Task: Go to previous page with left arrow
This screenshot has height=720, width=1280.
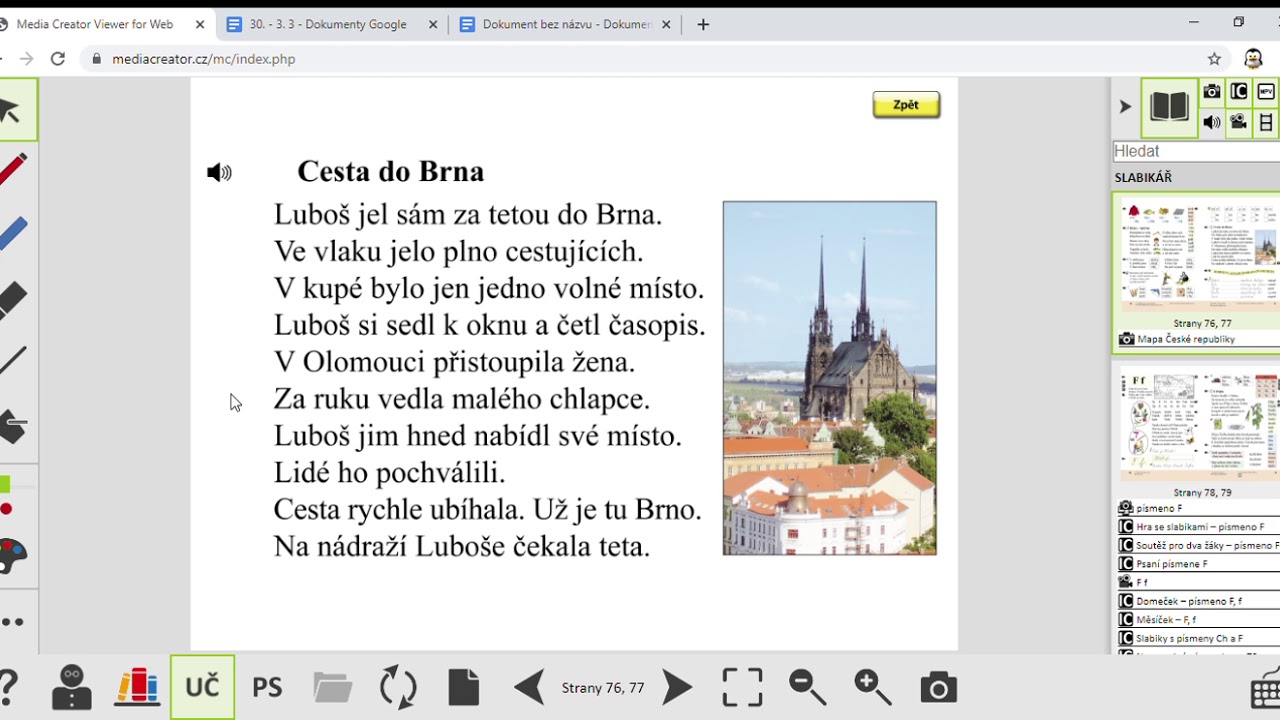Action: 529,687
